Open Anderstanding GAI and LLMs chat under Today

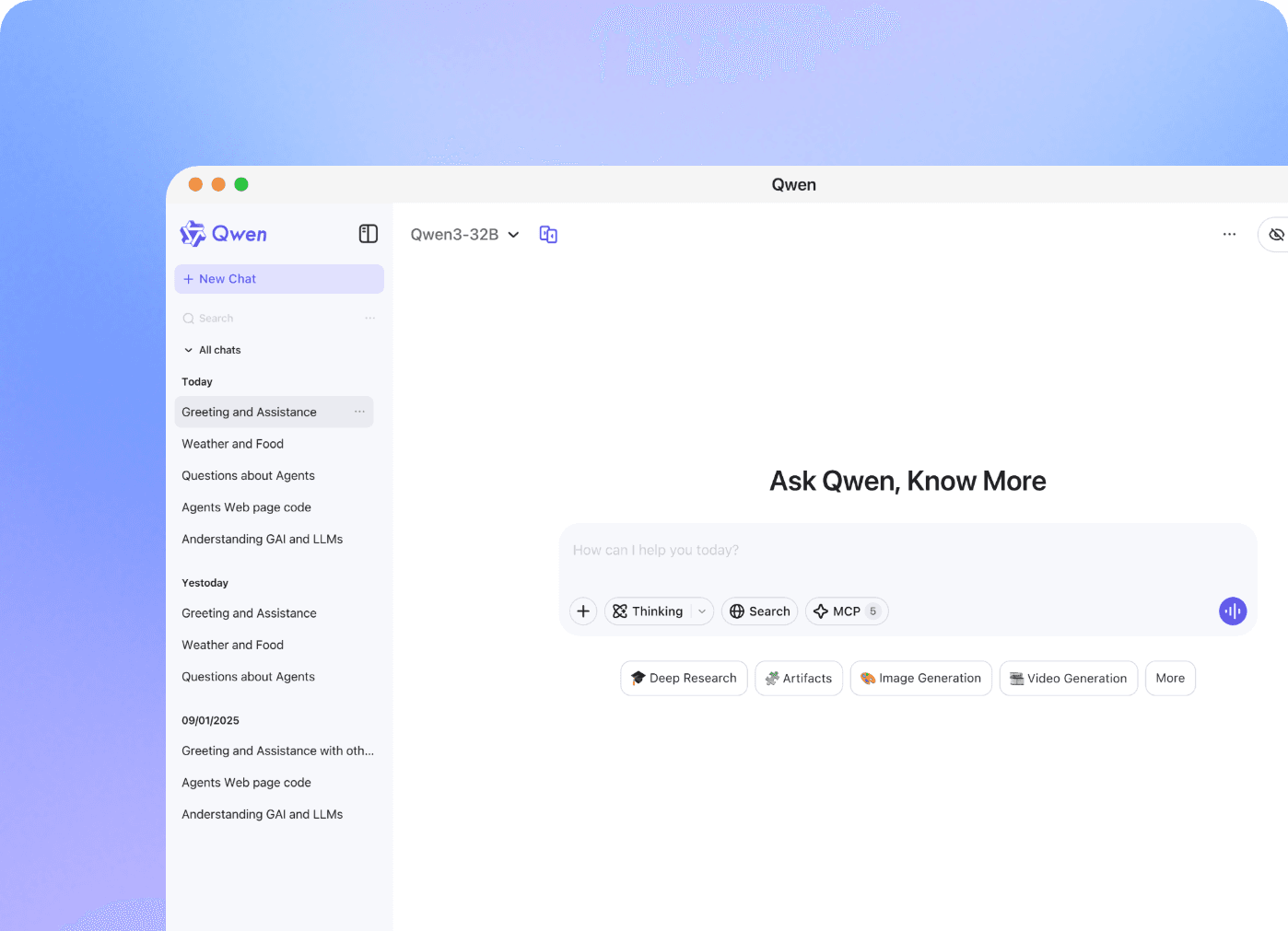point(262,540)
